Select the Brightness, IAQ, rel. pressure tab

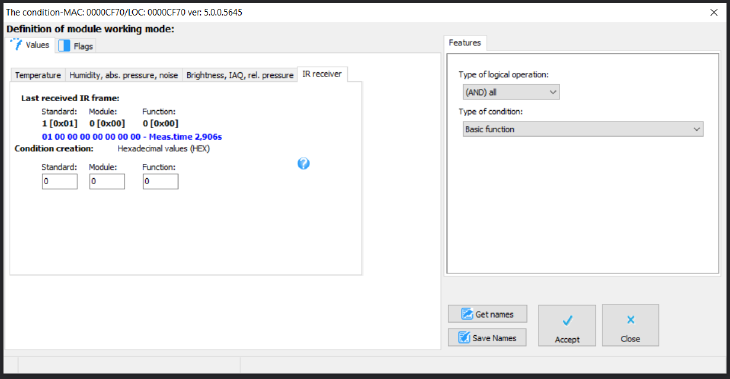[x=240, y=75]
